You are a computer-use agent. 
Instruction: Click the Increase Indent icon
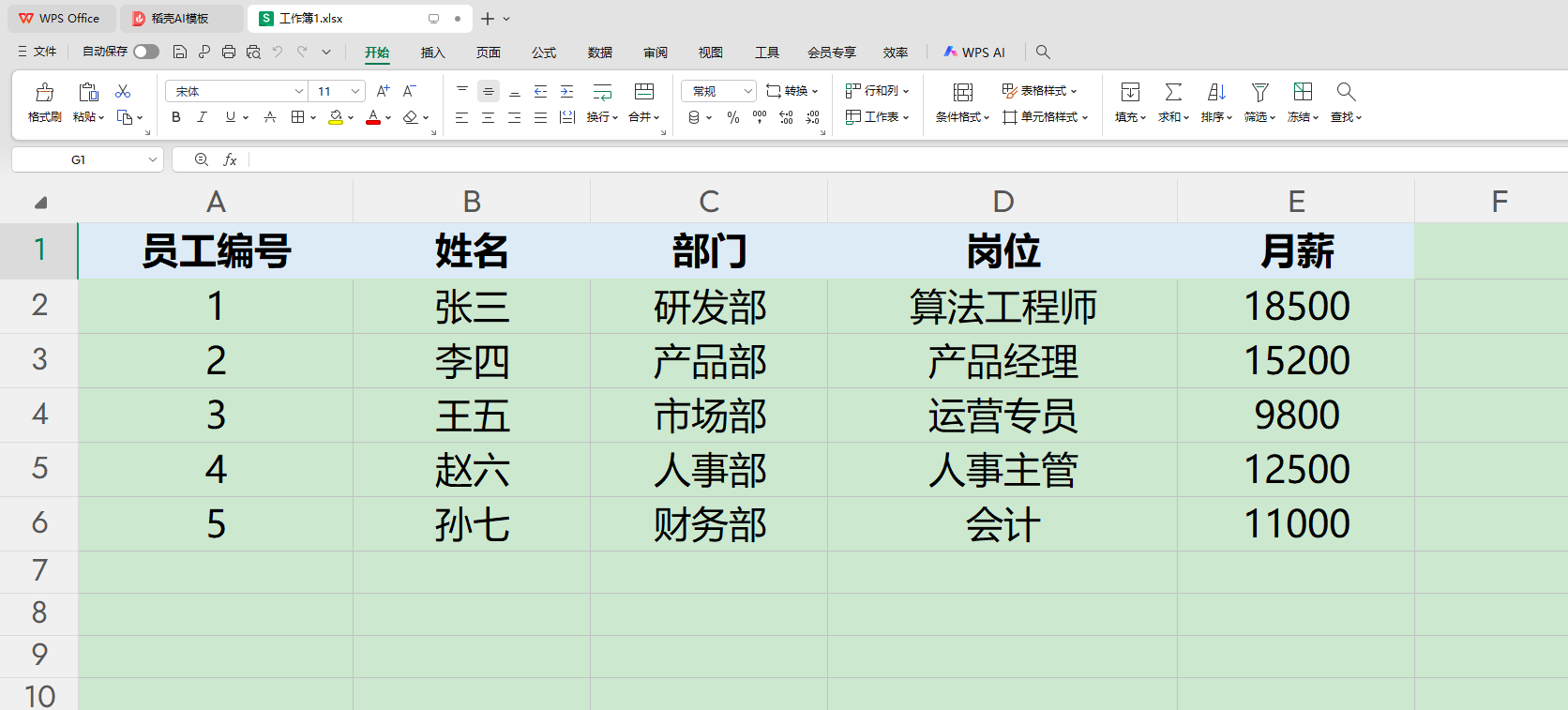(567, 91)
